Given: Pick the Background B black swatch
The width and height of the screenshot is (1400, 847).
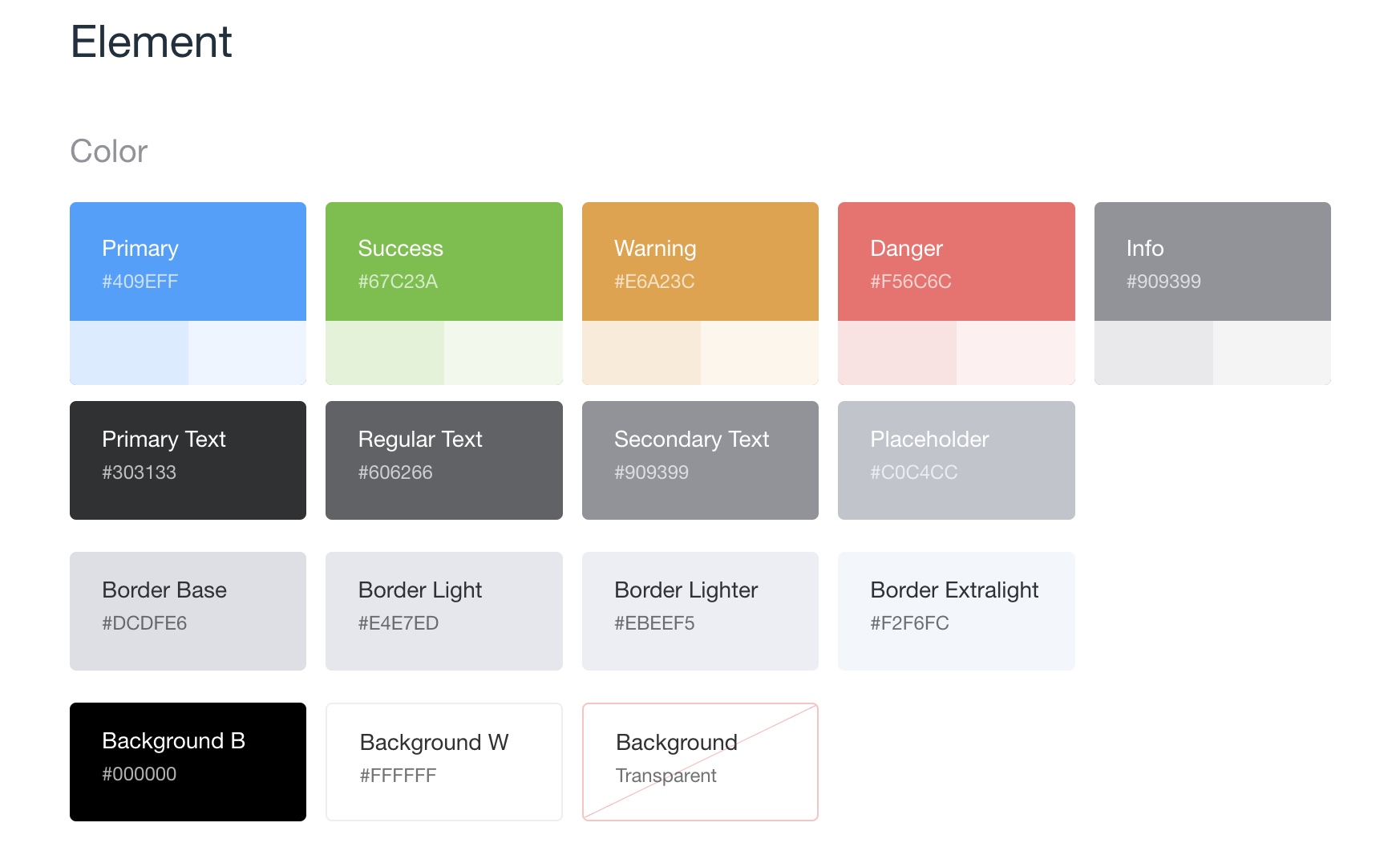Looking at the screenshot, I should 188,762.
